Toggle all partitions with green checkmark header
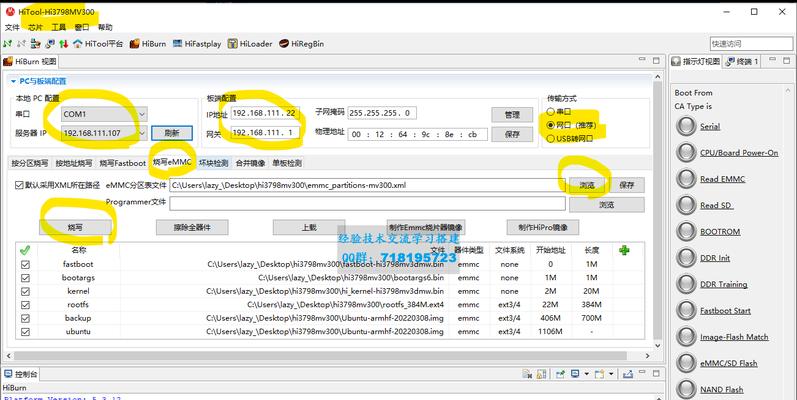The height and width of the screenshot is (400, 797). (25, 250)
